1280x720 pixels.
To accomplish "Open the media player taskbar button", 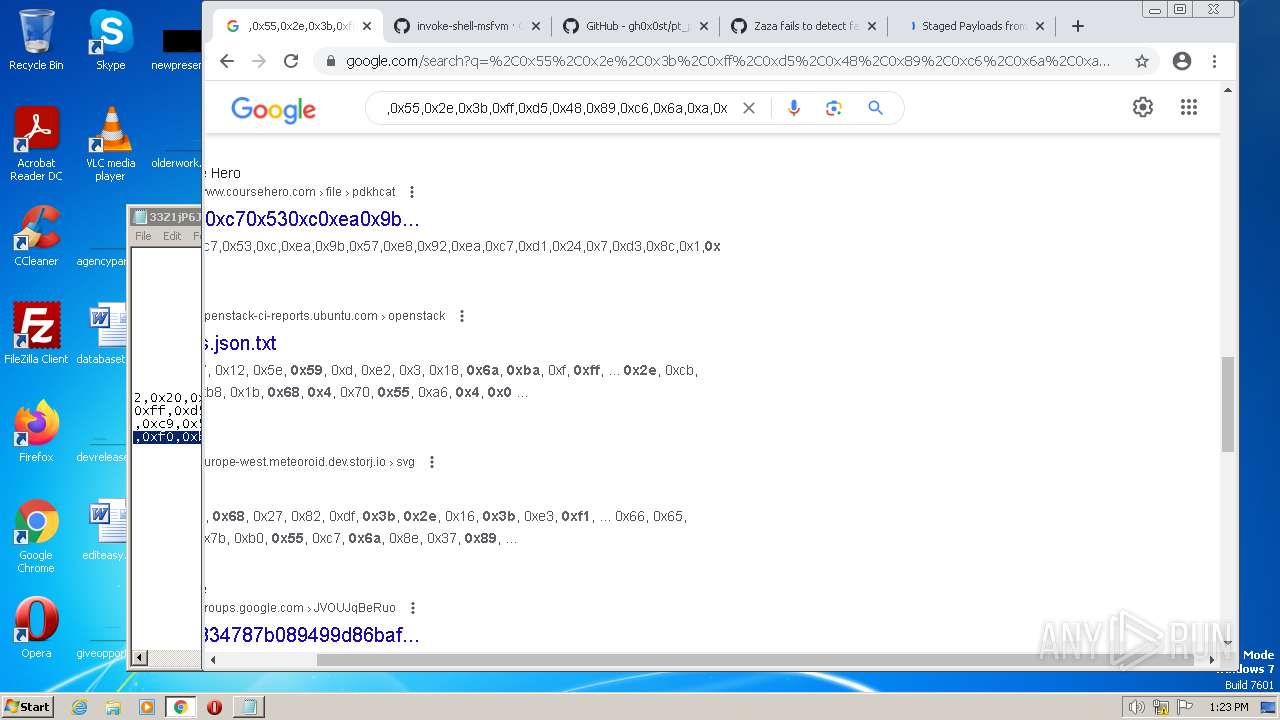I will 147,707.
